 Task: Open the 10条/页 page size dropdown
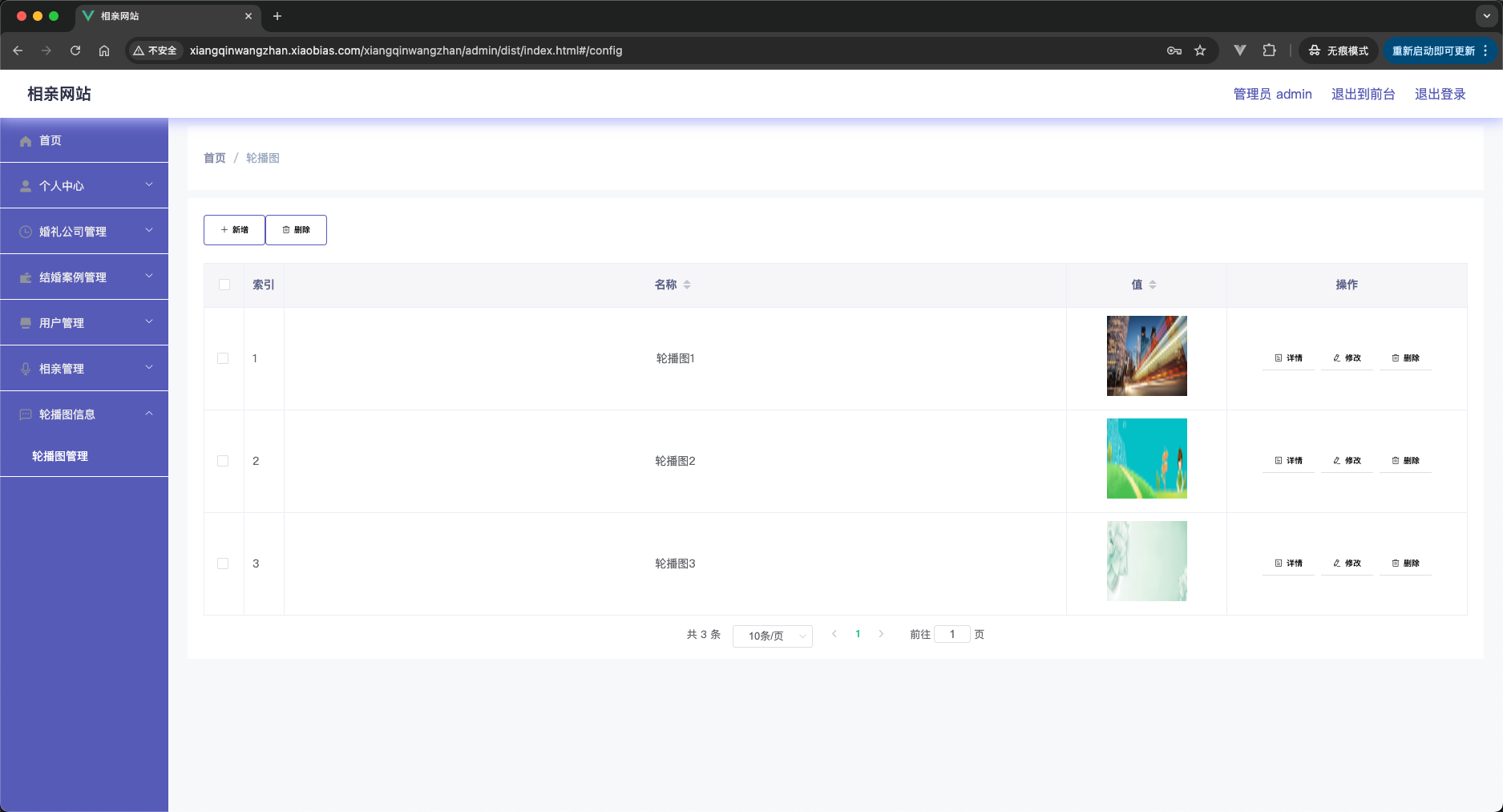(x=773, y=636)
